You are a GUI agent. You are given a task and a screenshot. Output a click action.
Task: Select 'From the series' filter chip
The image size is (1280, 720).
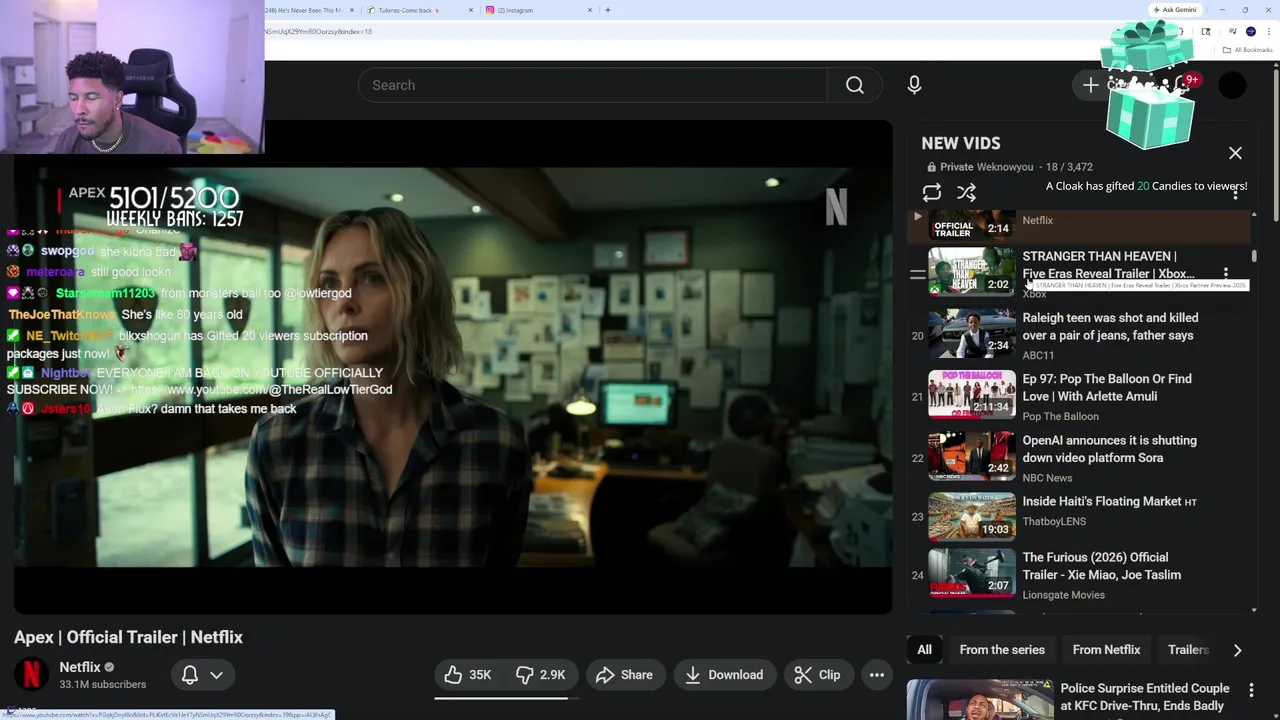point(1002,650)
